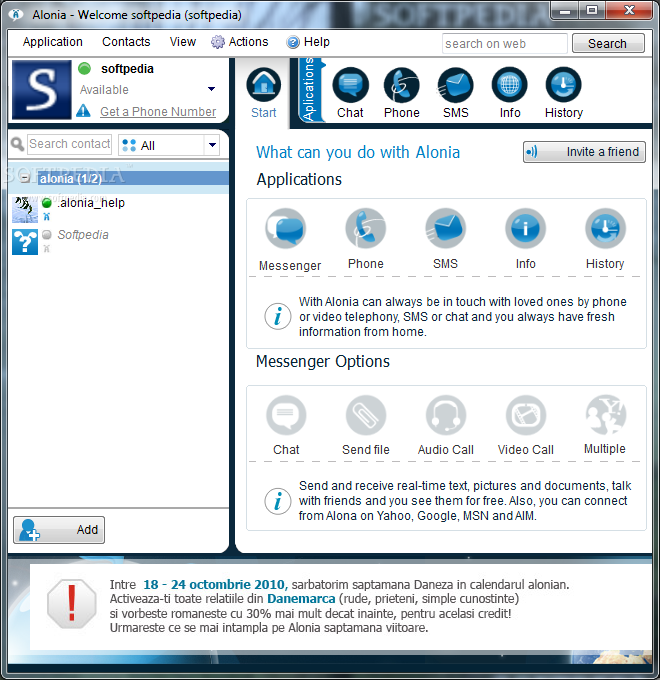Image resolution: width=660 pixels, height=680 pixels.
Task: Open the Contacts menu
Action: [x=126, y=42]
